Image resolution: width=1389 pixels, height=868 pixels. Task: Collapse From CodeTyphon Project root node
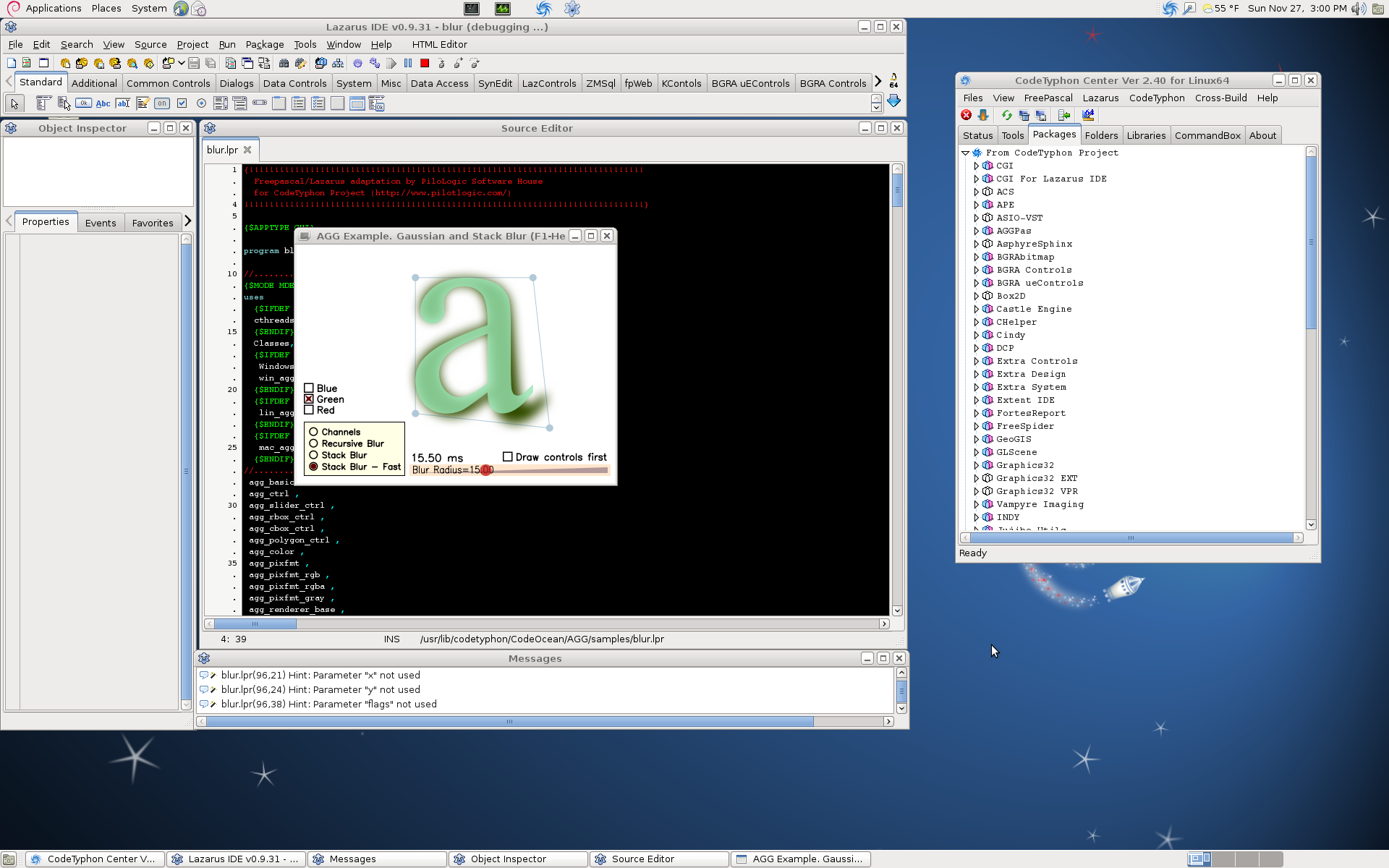click(965, 153)
